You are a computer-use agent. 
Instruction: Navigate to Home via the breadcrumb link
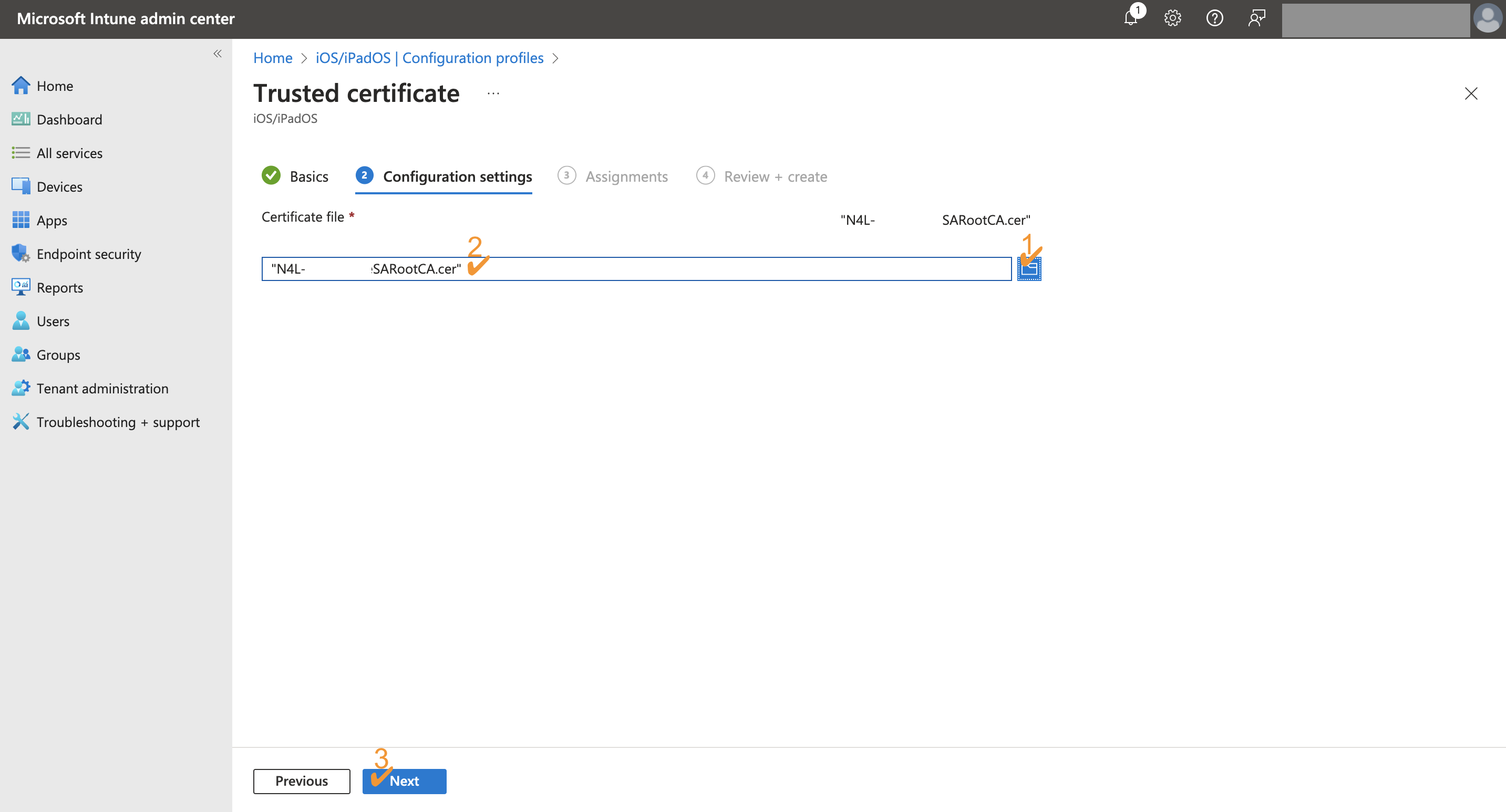272,58
